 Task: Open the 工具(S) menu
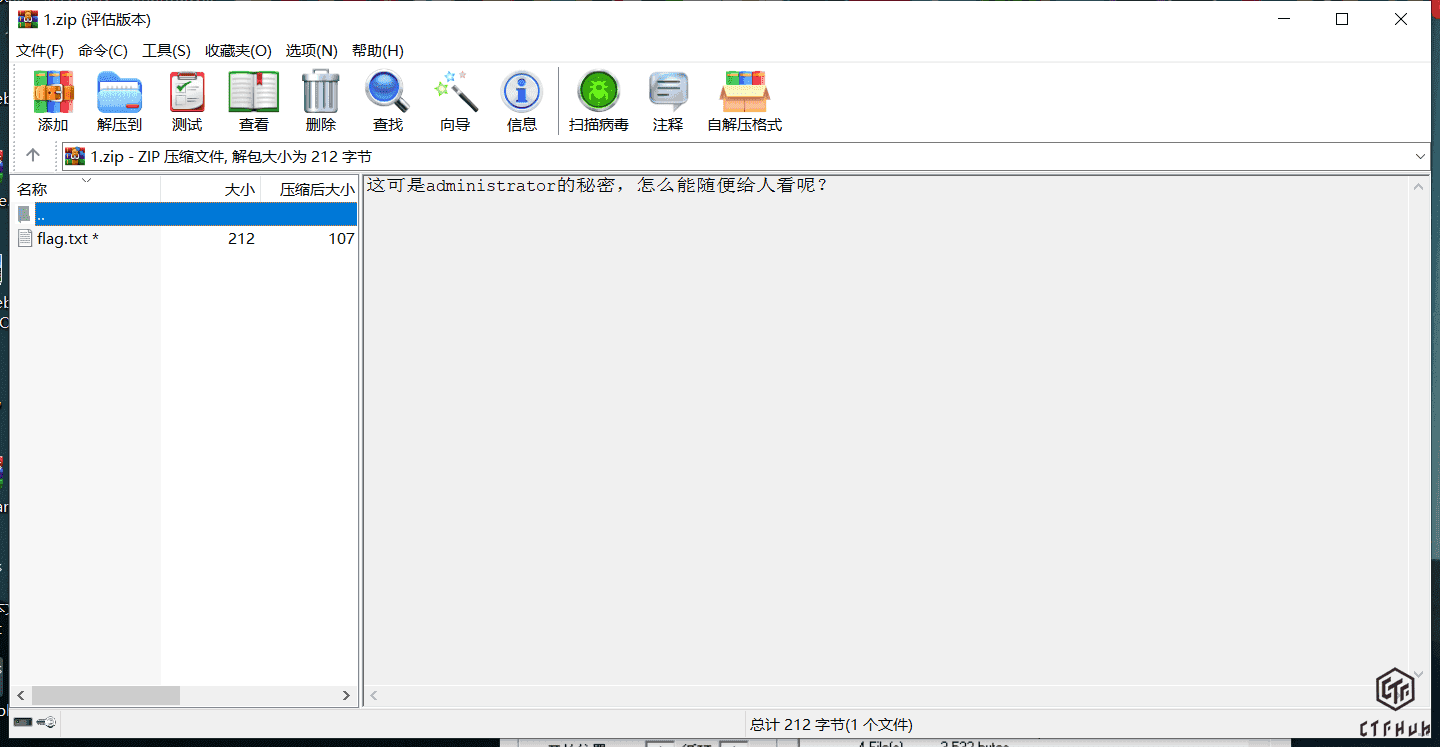pos(166,51)
